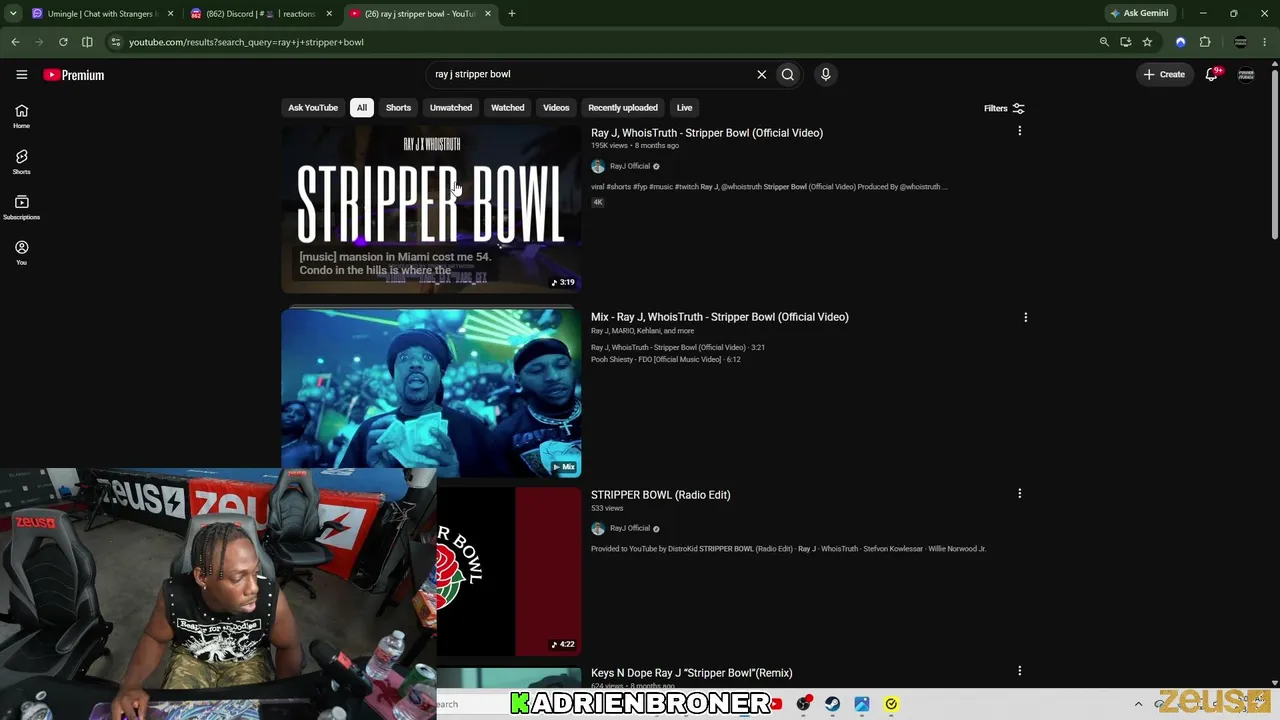Filter results by Live chip
1280x720 pixels.
pyautogui.click(x=684, y=108)
